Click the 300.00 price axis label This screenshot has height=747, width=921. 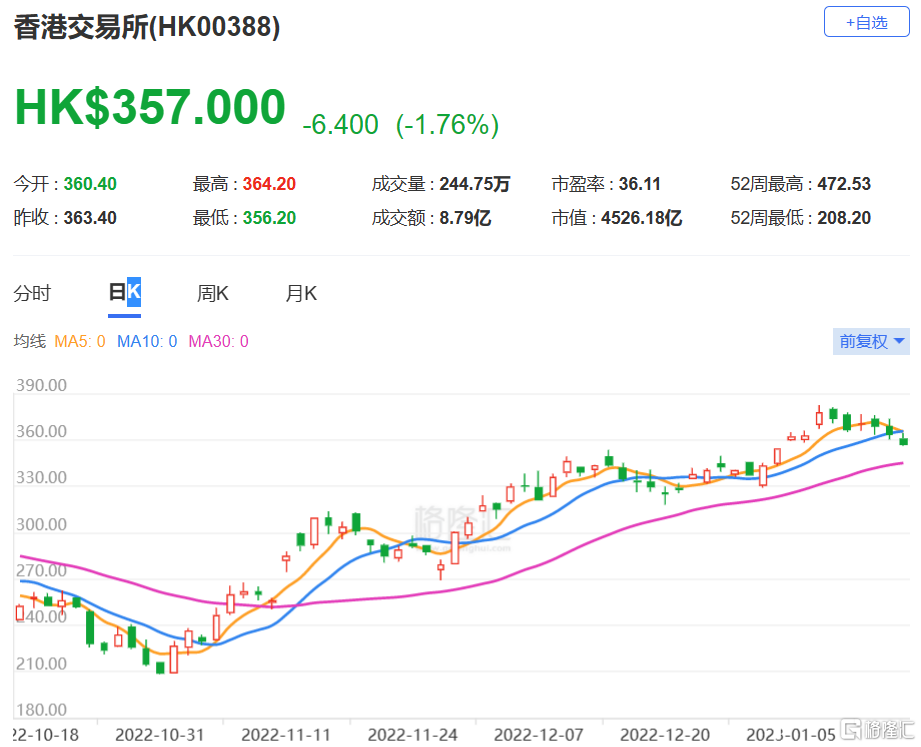(41, 524)
